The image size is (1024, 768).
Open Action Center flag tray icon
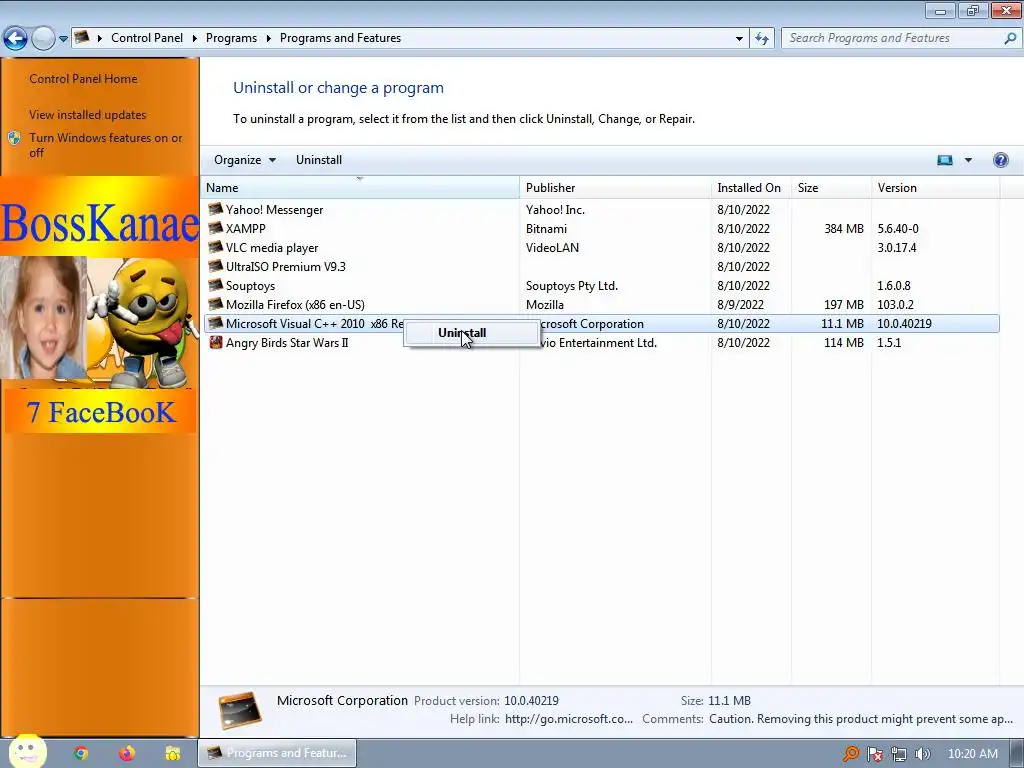point(874,754)
